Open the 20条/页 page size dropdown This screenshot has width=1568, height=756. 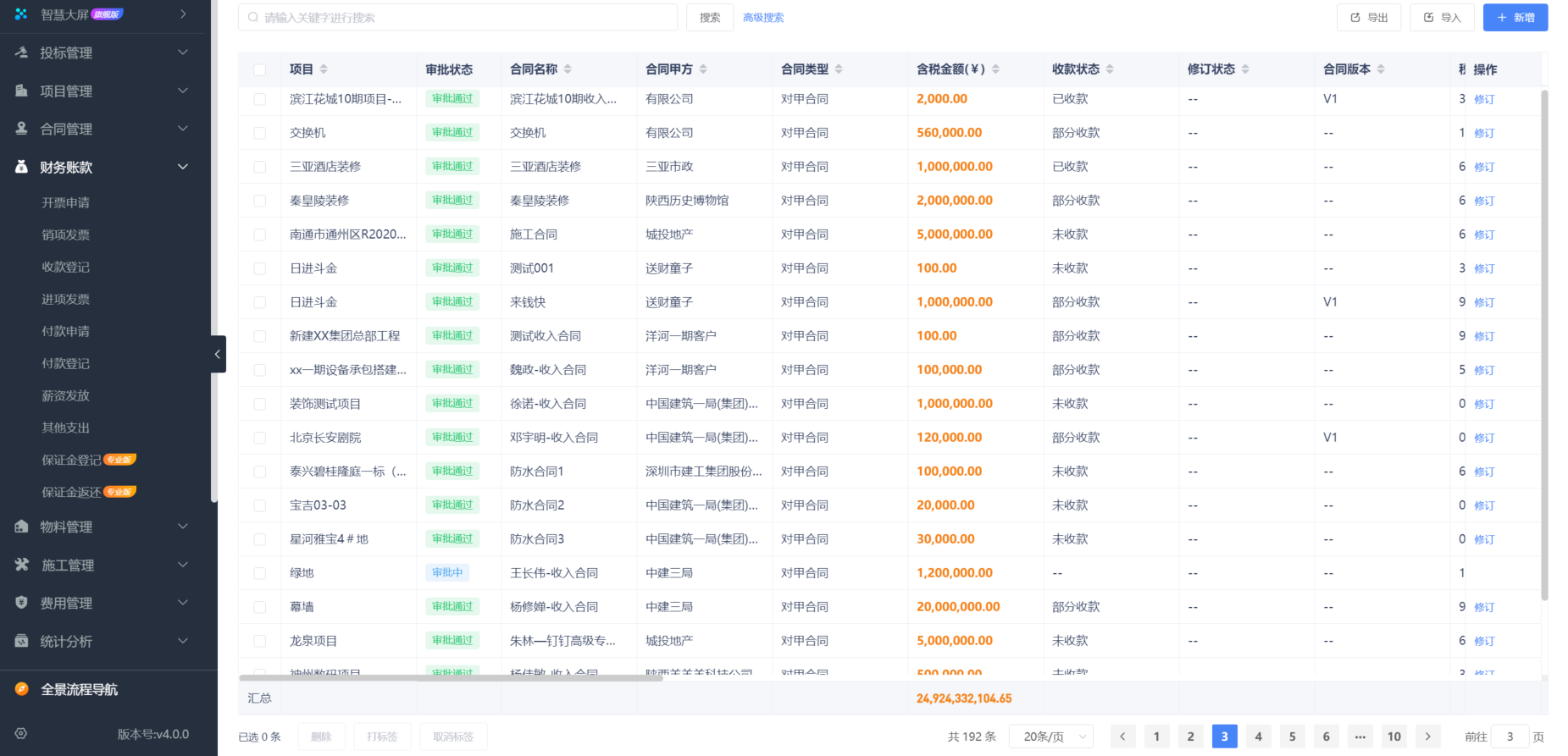click(x=1051, y=737)
